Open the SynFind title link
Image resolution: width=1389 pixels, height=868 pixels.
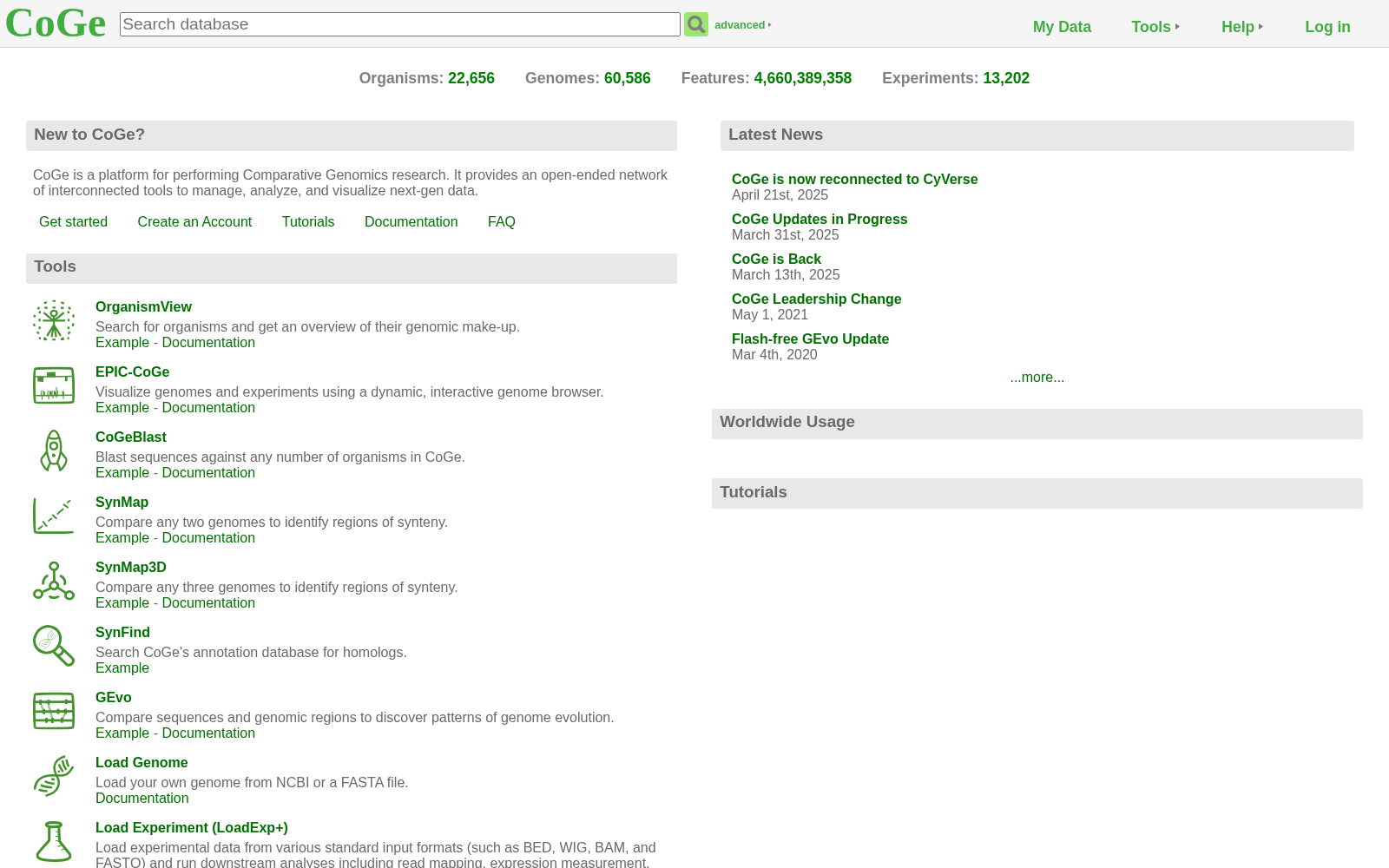tap(122, 633)
